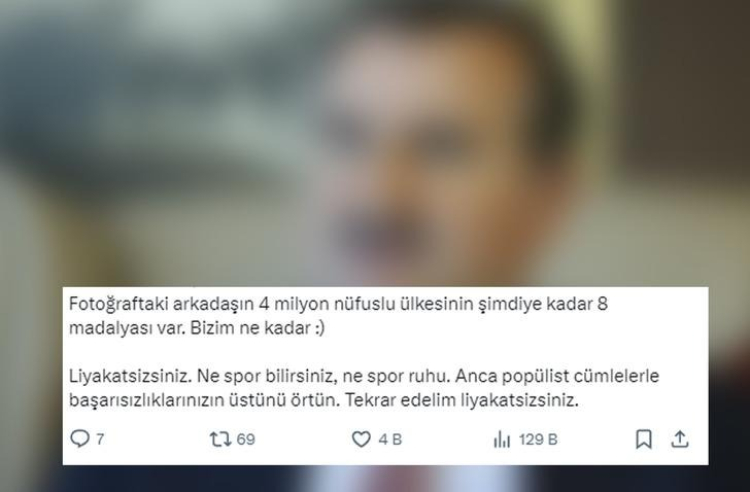Click the sentence "Tekrar edelim liyakatsizsiniz."
The width and height of the screenshot is (750, 492).
(462, 400)
